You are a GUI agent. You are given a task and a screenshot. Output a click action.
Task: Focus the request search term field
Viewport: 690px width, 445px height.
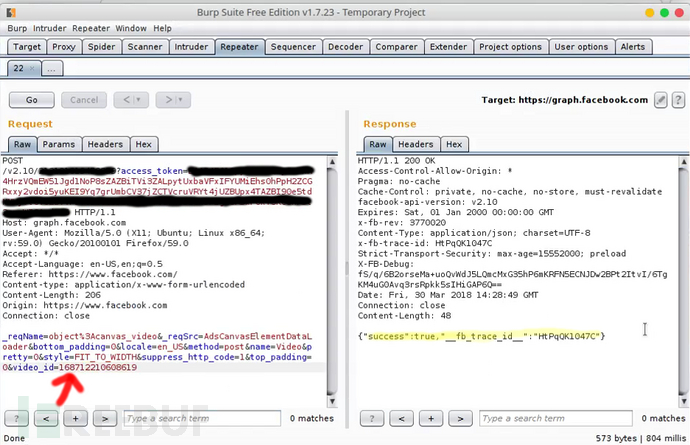(x=202, y=419)
